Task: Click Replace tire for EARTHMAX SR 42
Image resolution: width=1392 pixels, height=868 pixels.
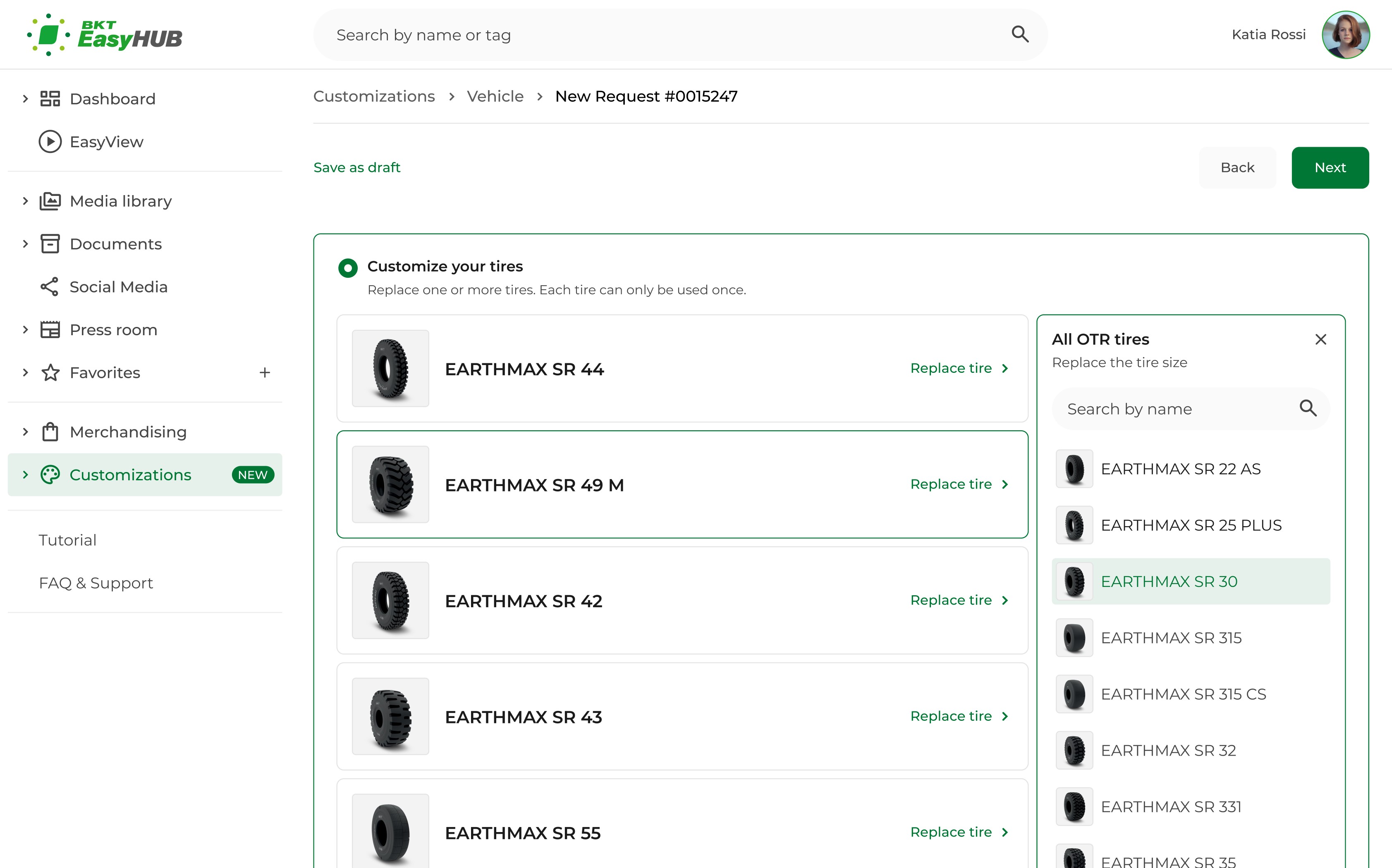Action: pyautogui.click(x=959, y=600)
